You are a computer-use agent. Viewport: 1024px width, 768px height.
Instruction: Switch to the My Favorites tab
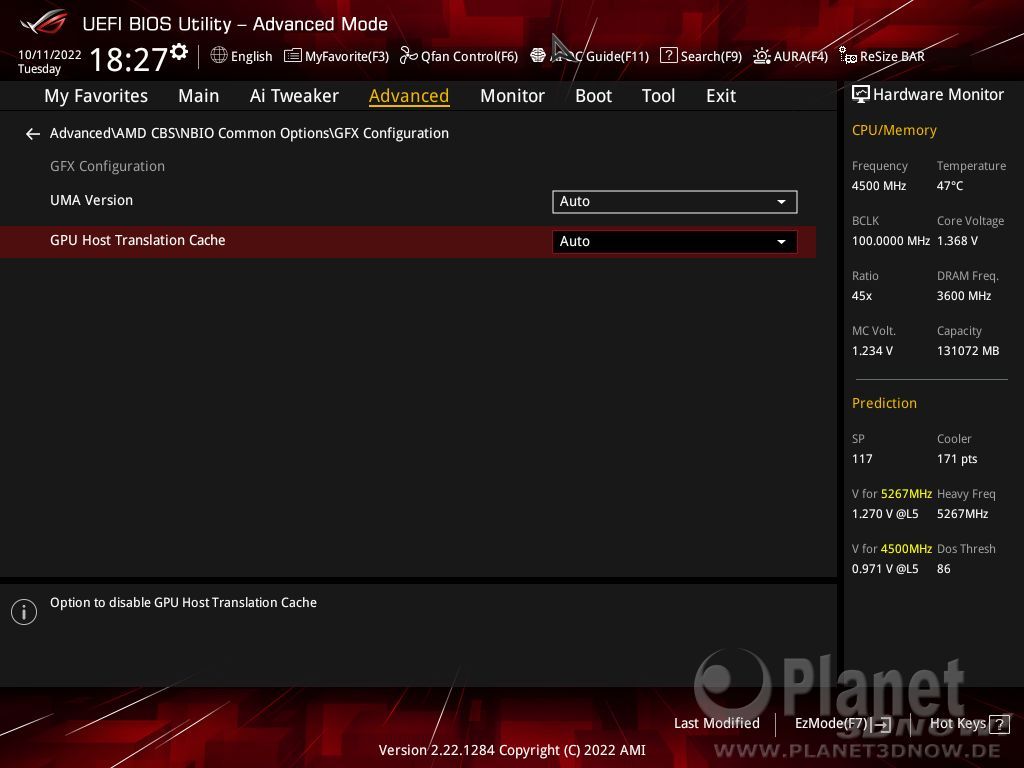click(96, 96)
